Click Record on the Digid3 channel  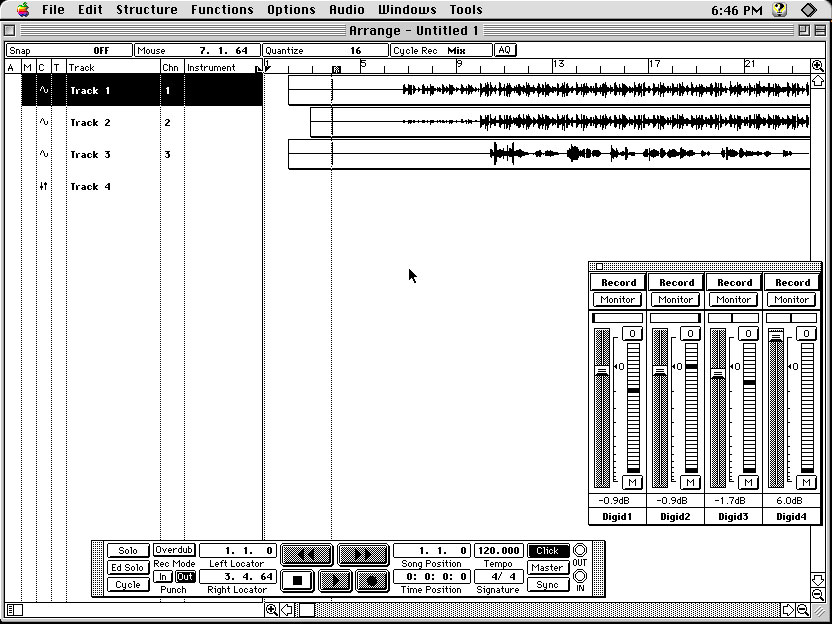(x=734, y=282)
